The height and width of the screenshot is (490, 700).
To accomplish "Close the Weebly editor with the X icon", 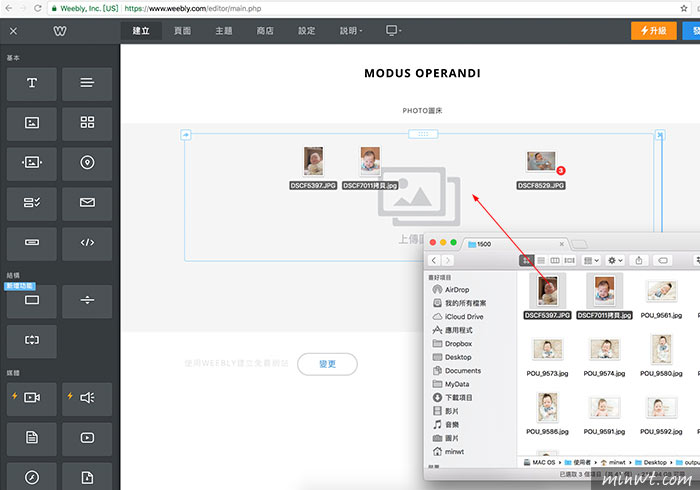I will [x=13, y=31].
